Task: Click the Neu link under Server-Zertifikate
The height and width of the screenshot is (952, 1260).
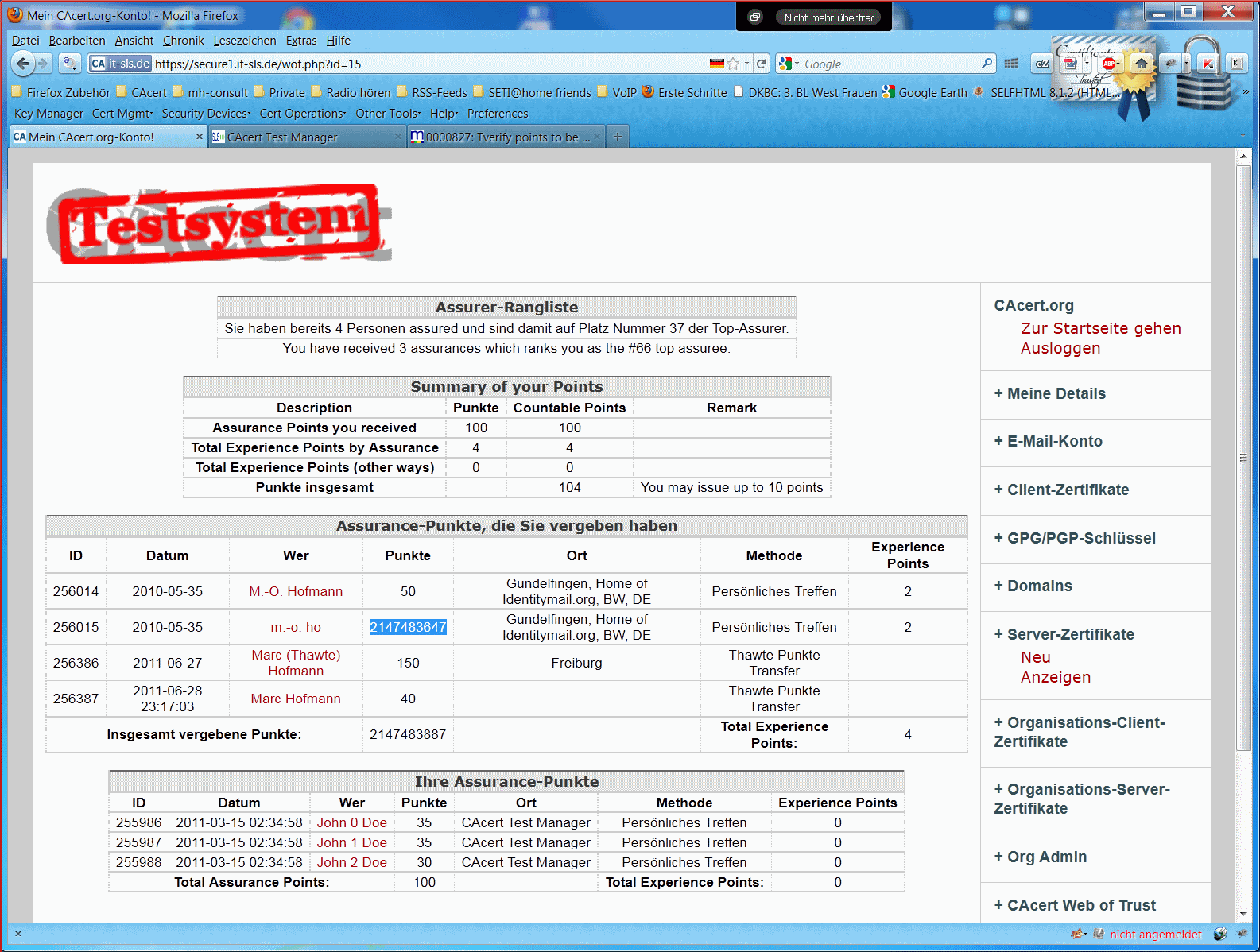Action: coord(1036,657)
